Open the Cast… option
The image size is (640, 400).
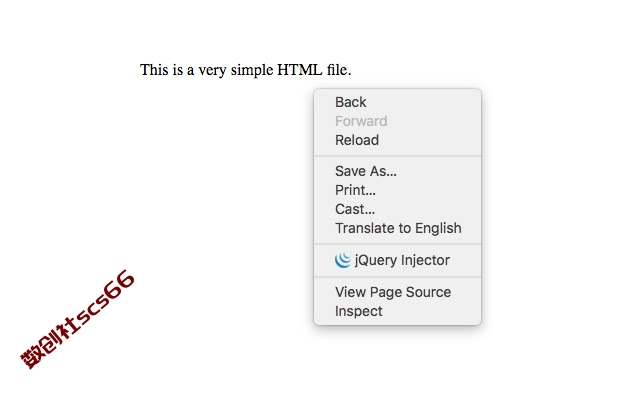(x=397, y=209)
